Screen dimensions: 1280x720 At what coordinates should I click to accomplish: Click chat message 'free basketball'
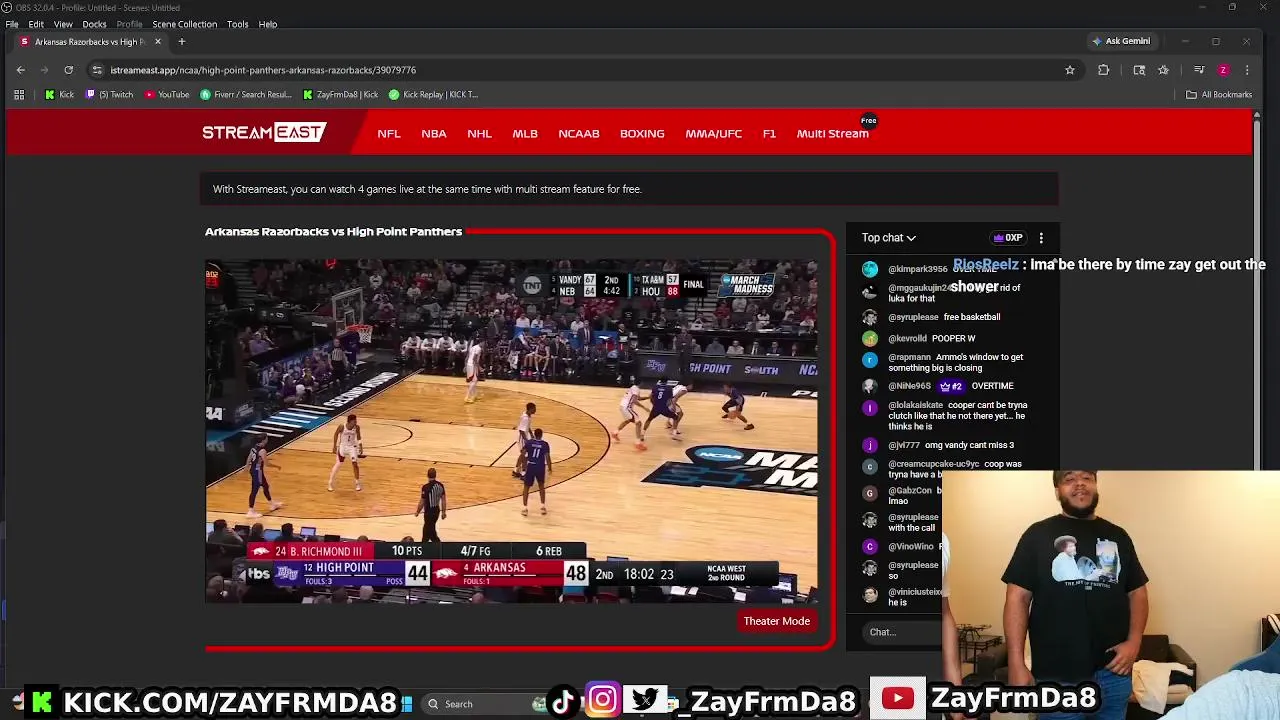pos(972,317)
